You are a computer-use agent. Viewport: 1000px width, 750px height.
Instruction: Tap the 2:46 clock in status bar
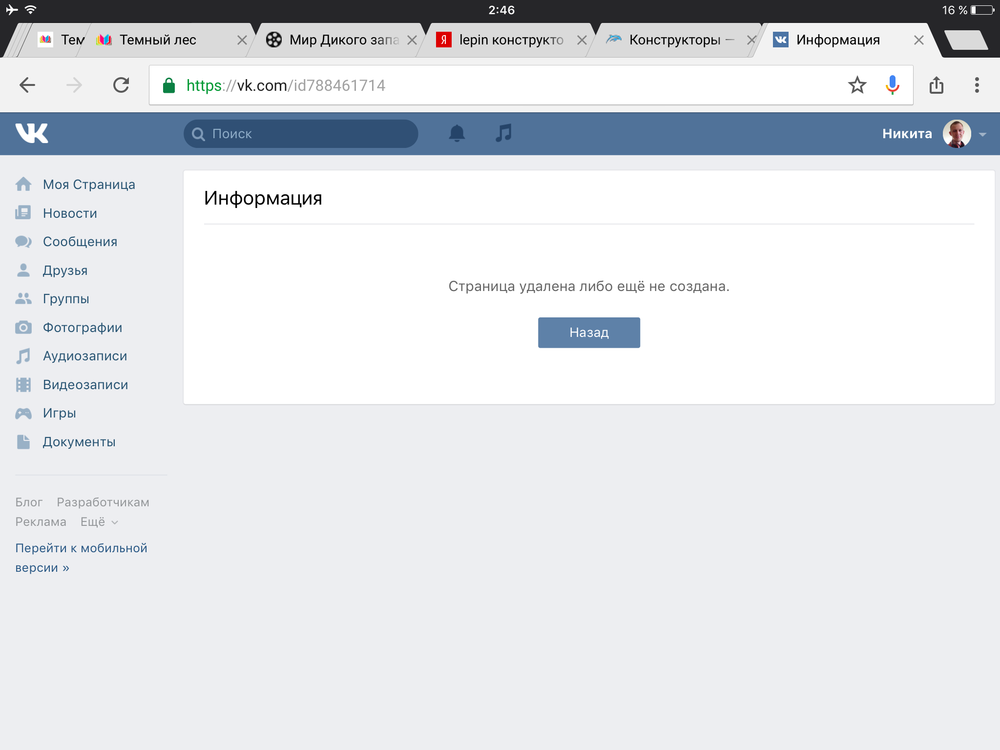[501, 10]
